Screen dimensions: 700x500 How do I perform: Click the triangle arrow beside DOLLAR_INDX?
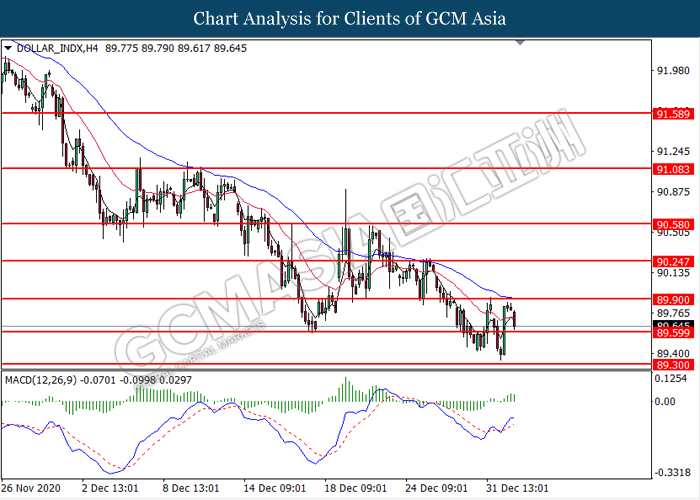[8, 47]
